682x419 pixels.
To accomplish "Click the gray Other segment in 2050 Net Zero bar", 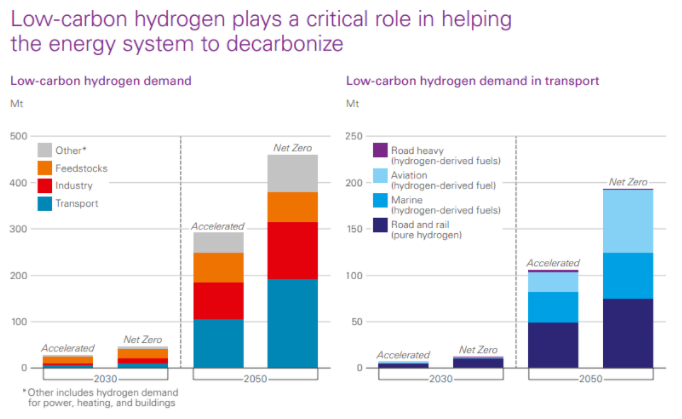I will (292, 173).
